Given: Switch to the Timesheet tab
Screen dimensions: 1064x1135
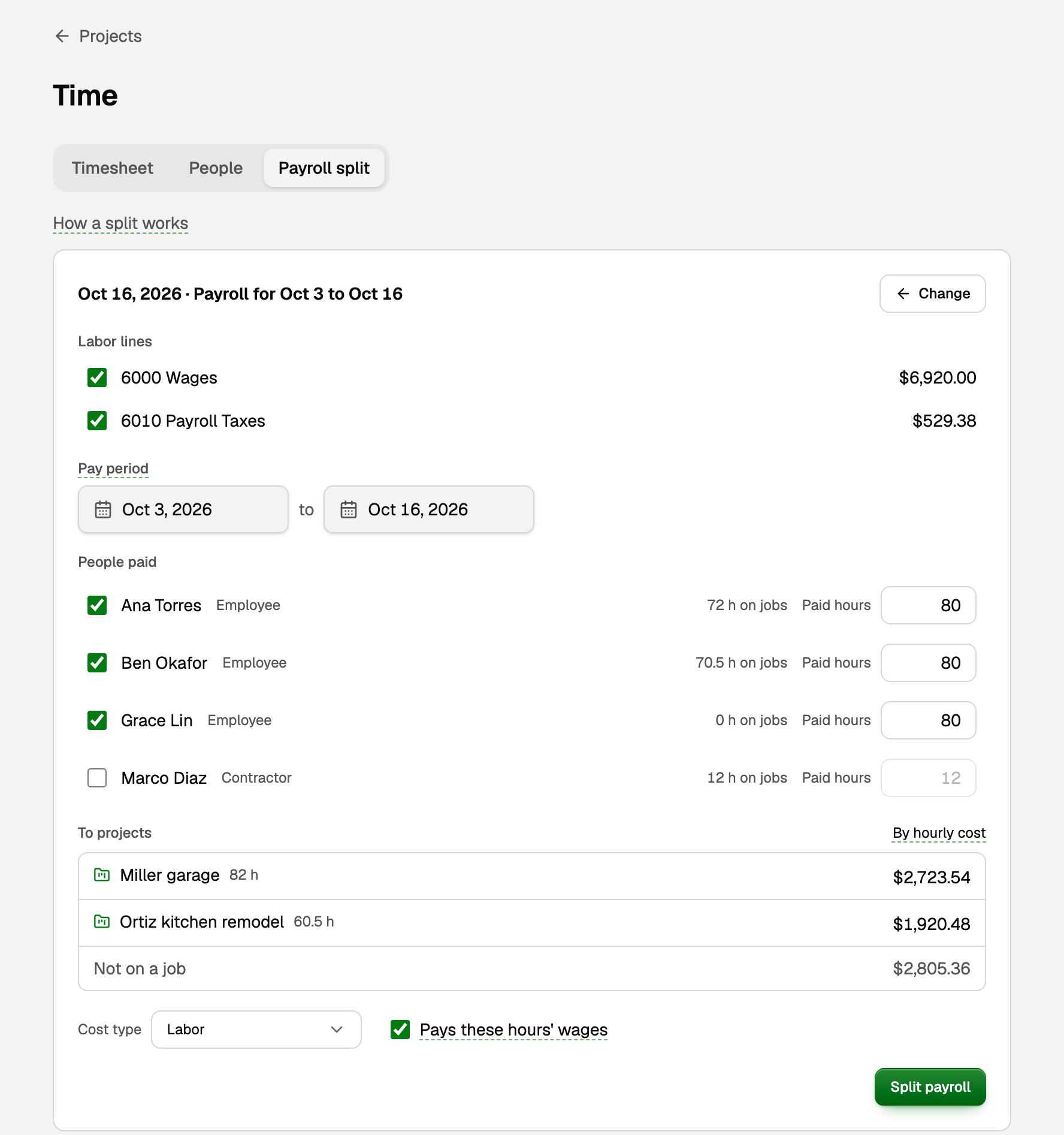Looking at the screenshot, I should pyautogui.click(x=113, y=168).
